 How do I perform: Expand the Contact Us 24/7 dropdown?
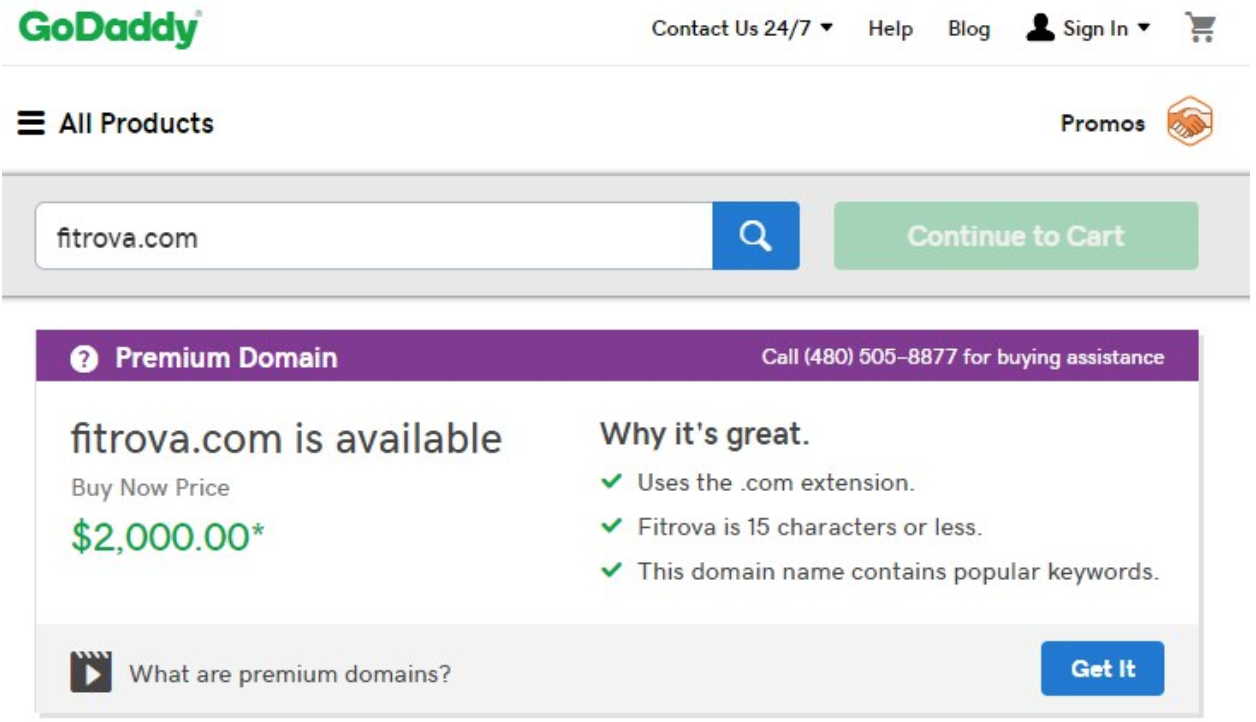click(x=742, y=29)
